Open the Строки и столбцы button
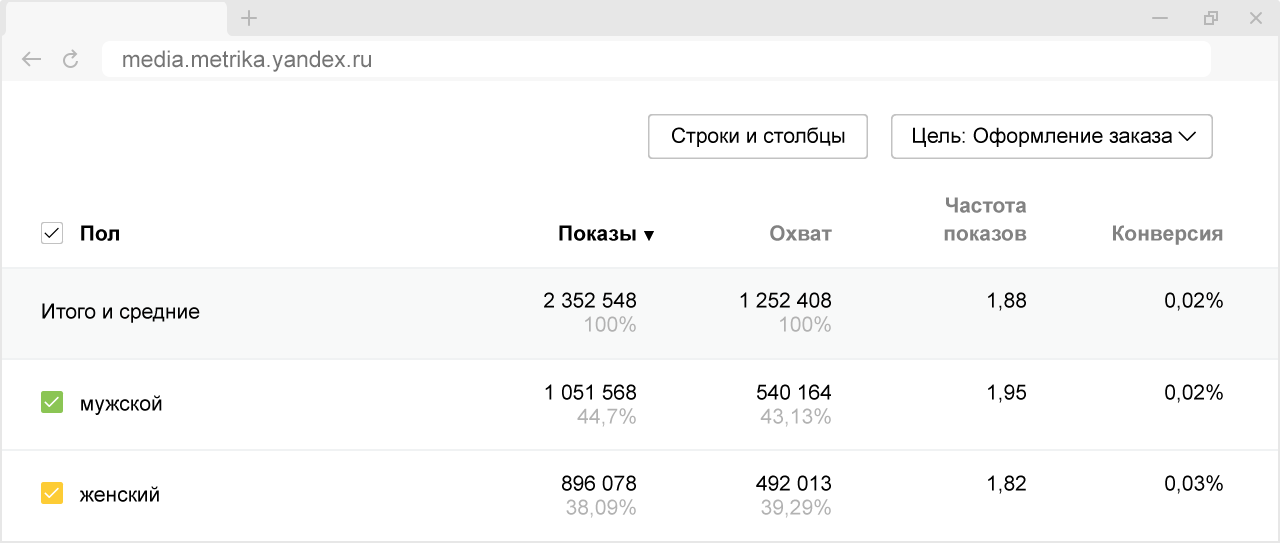 pyautogui.click(x=757, y=137)
